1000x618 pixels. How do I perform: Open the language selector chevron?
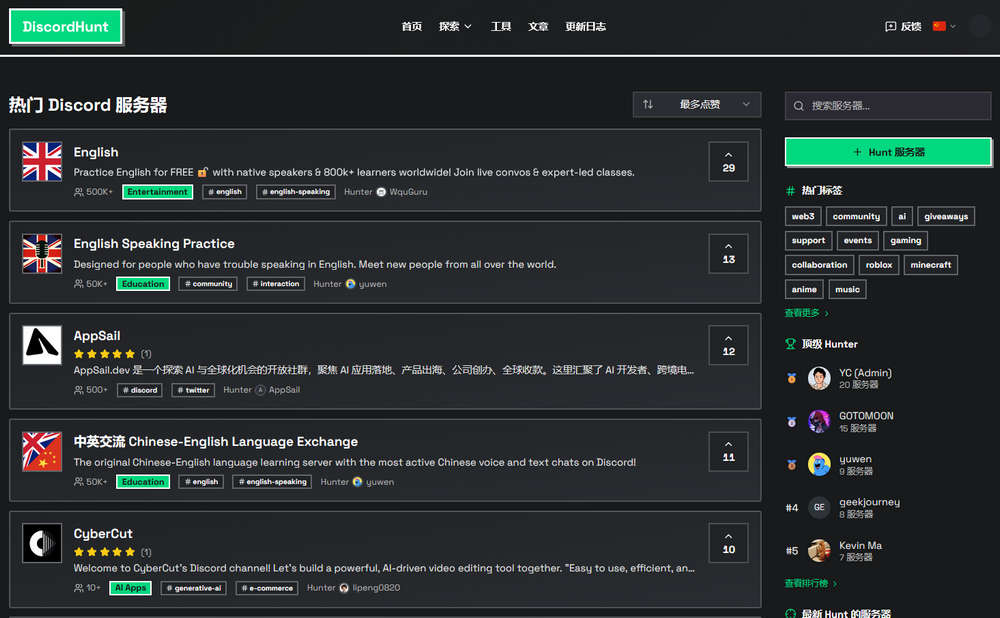pos(953,26)
